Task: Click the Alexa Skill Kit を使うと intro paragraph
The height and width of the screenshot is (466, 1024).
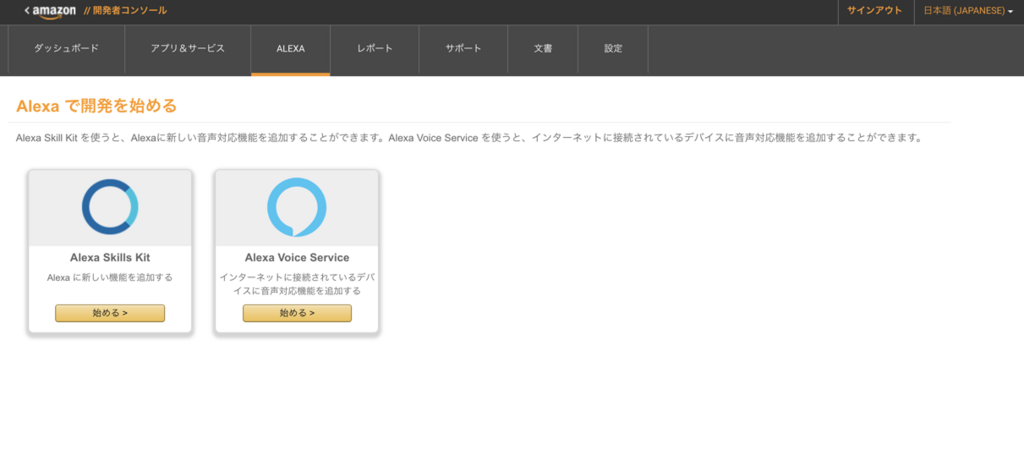Action: click(x=468, y=138)
